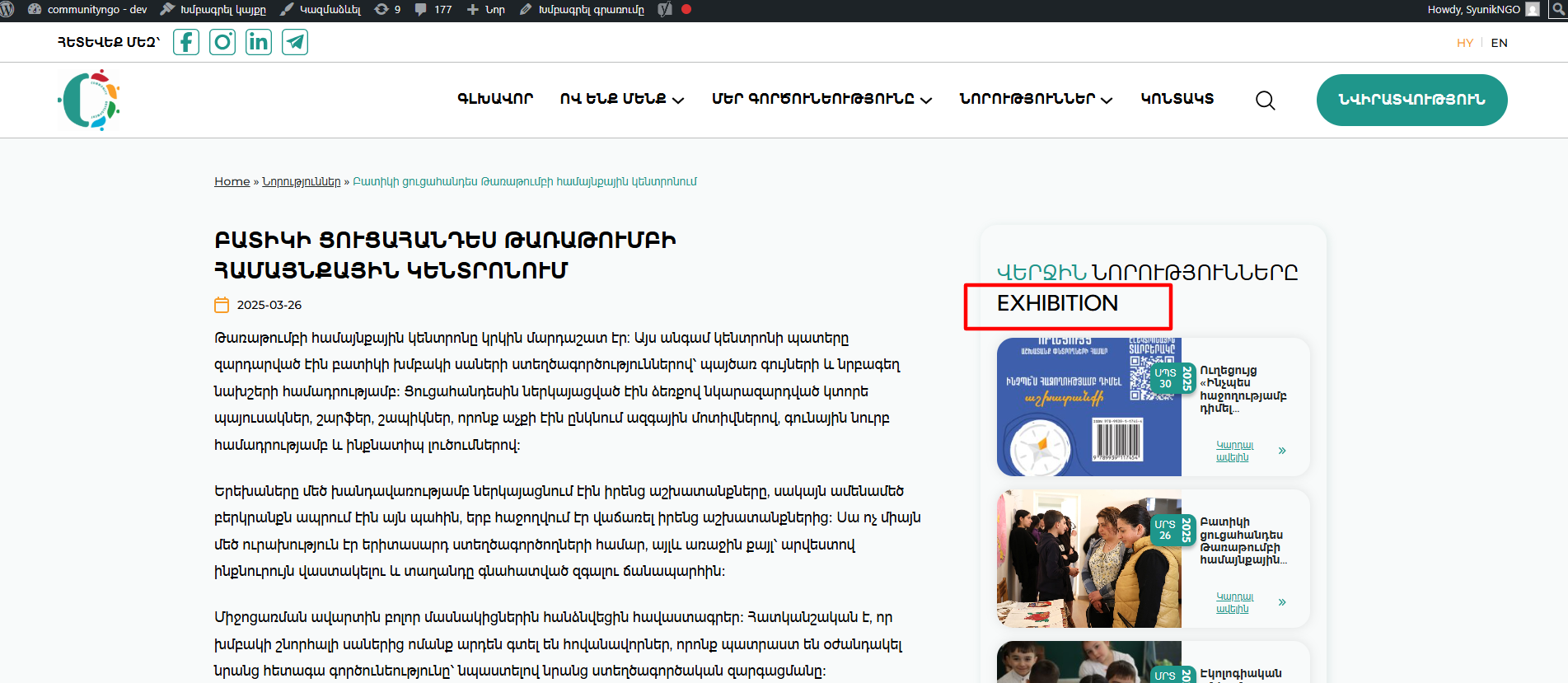Open the comments bubble showing 177
1568x683 pixels.
pos(433,10)
